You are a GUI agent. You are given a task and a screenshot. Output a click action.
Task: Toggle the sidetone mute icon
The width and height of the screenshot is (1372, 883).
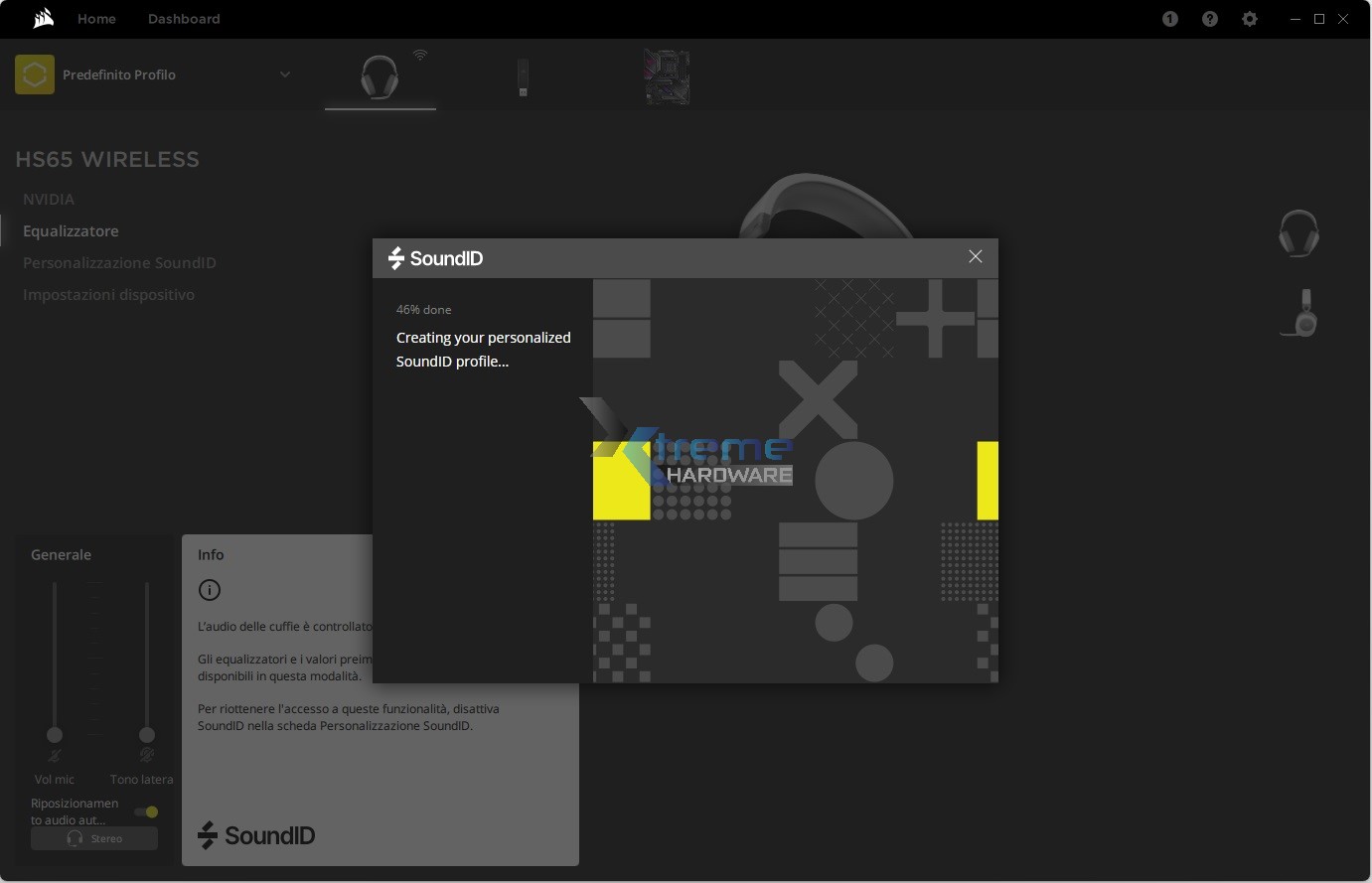(147, 757)
